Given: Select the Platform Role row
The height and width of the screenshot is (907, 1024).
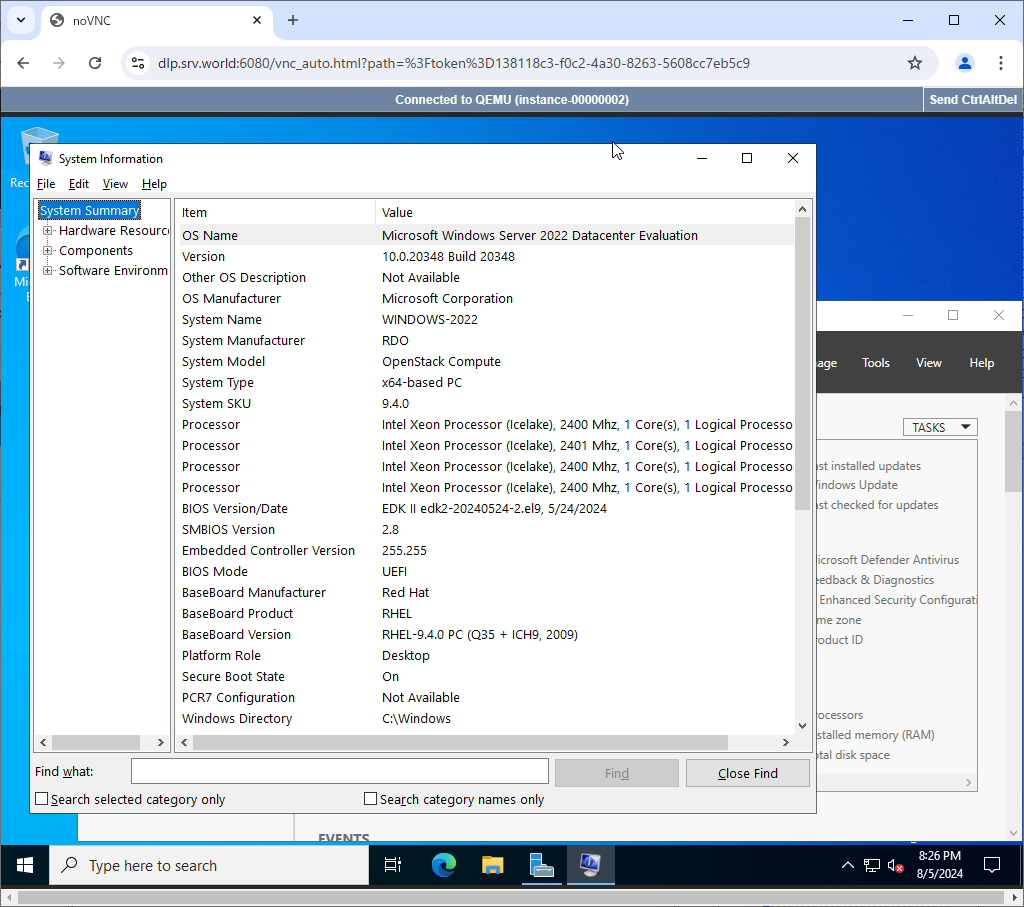Looking at the screenshot, I should pos(487,656).
